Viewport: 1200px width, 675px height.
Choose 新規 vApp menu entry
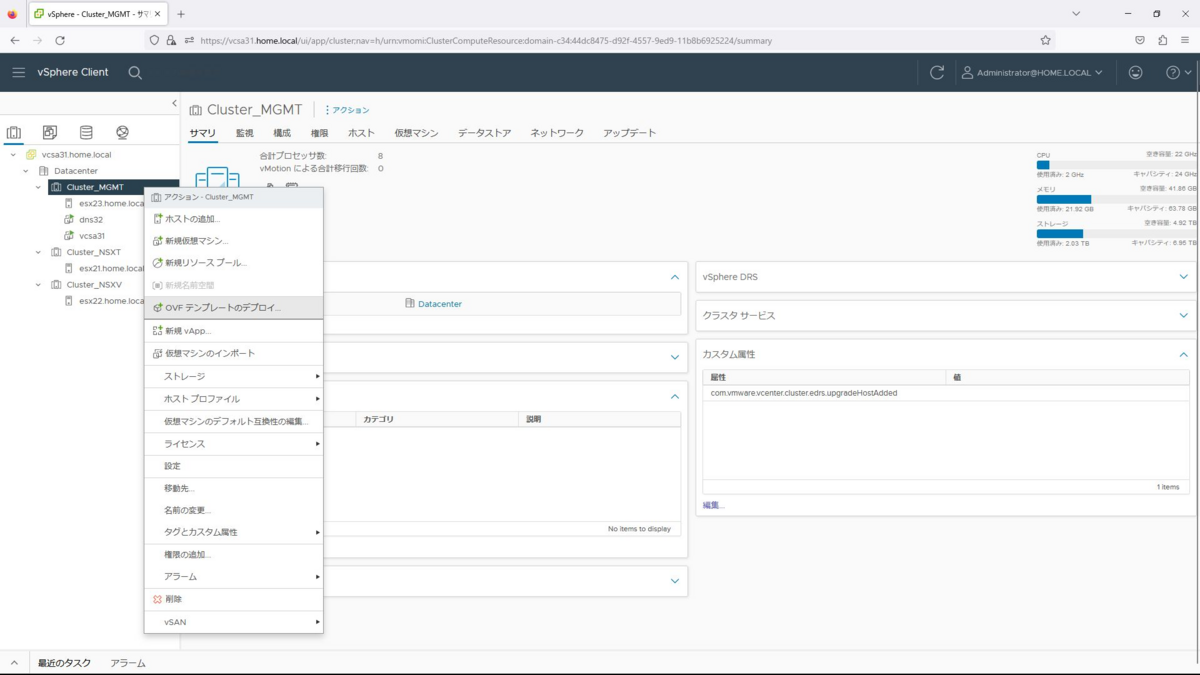[x=233, y=331]
